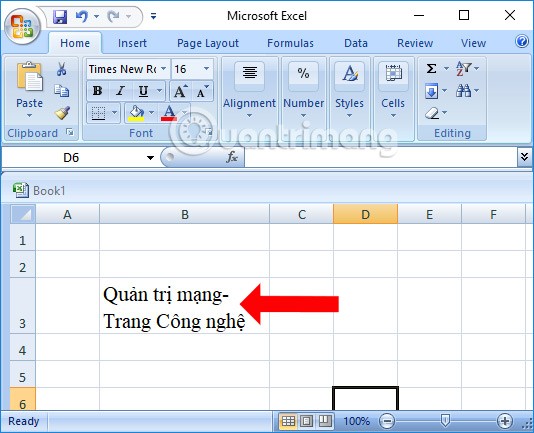Click the AutoSum sigma icon
Screen dimensions: 534x433
(431, 69)
